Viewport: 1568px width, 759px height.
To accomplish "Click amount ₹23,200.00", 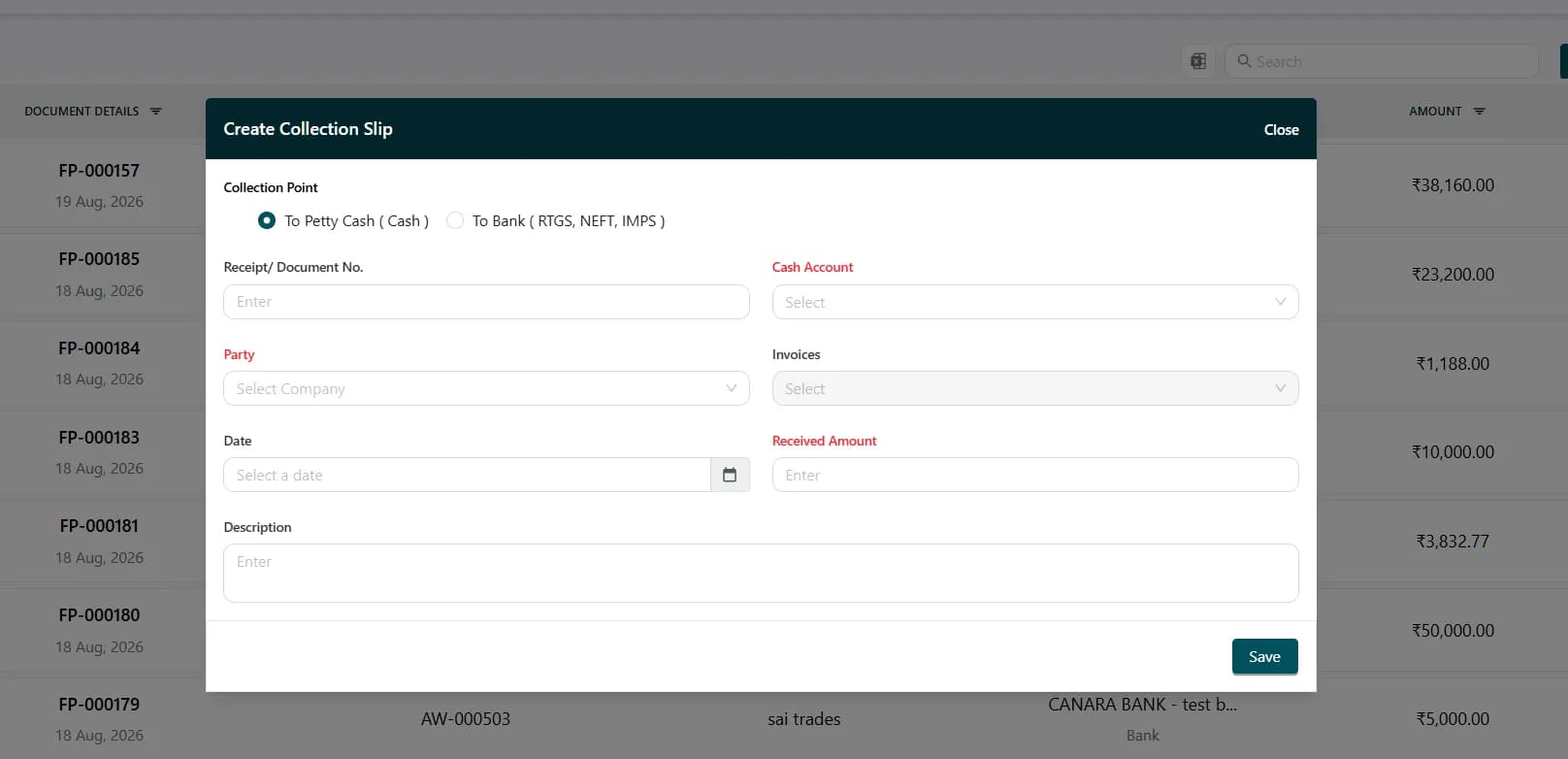I will pyautogui.click(x=1453, y=275).
